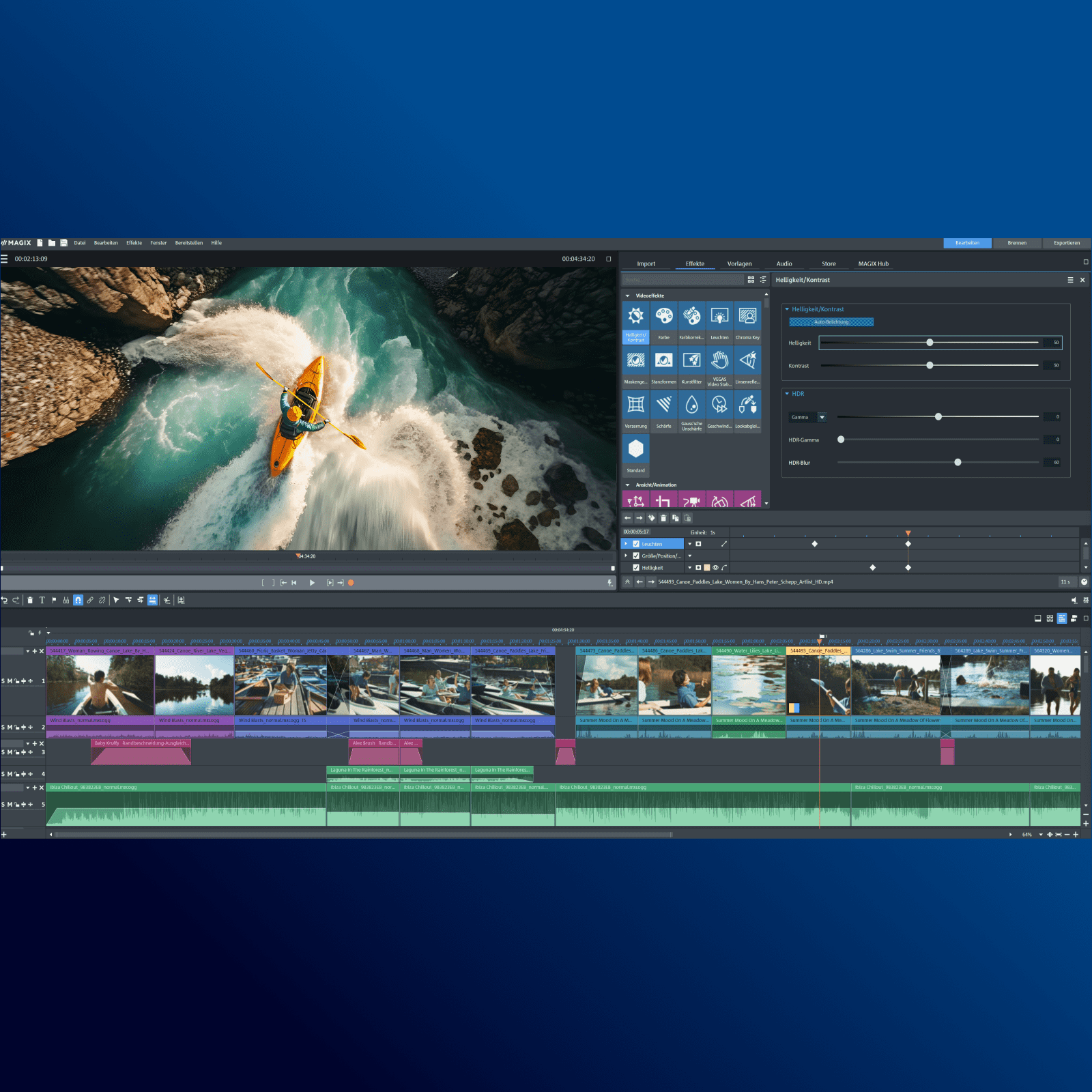Select the Linsenreflexion effect tile

click(x=747, y=367)
